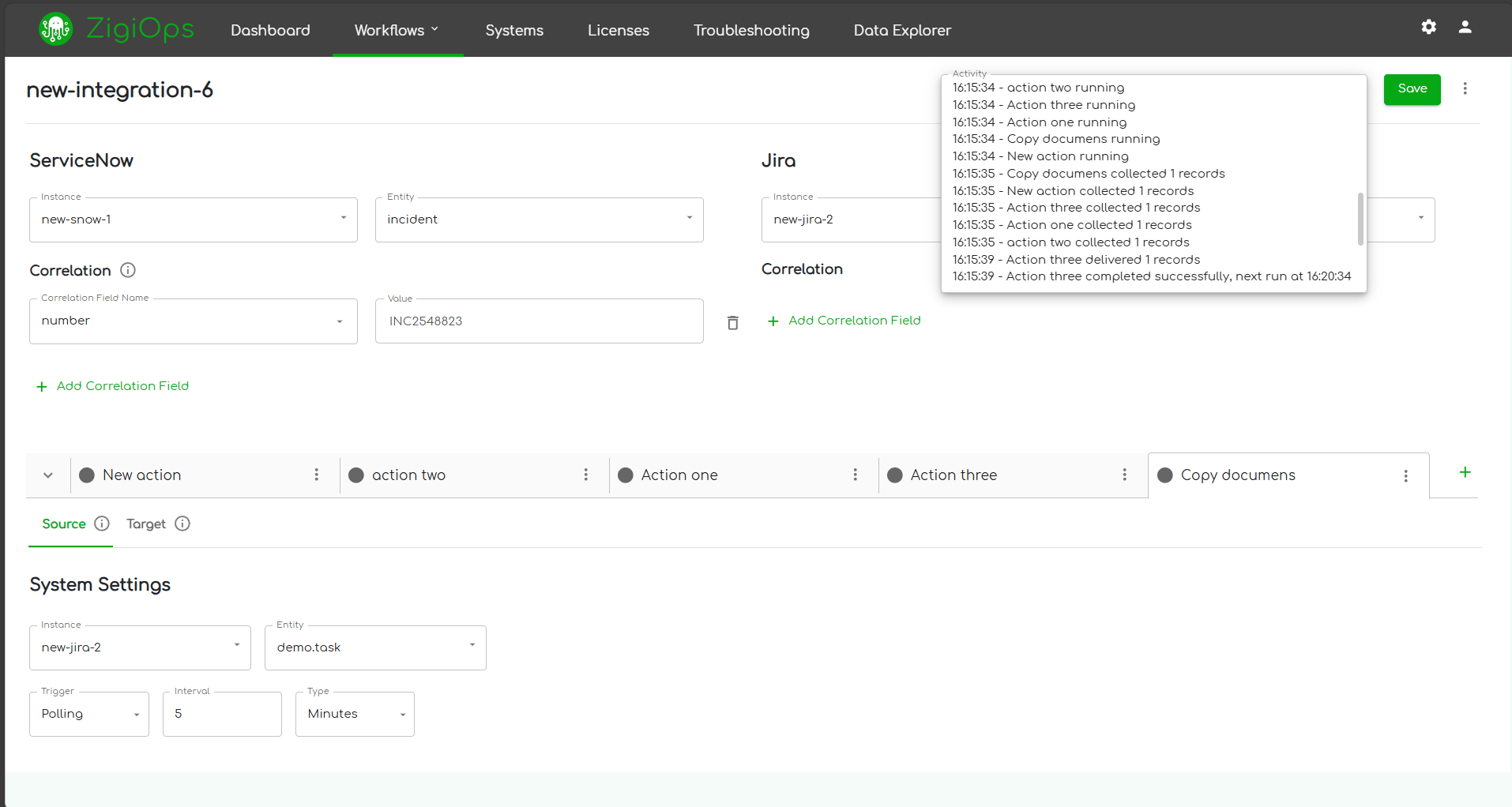Open System Settings Entity dropdown demo.task
This screenshot has width=1512, height=807.
(x=375, y=647)
